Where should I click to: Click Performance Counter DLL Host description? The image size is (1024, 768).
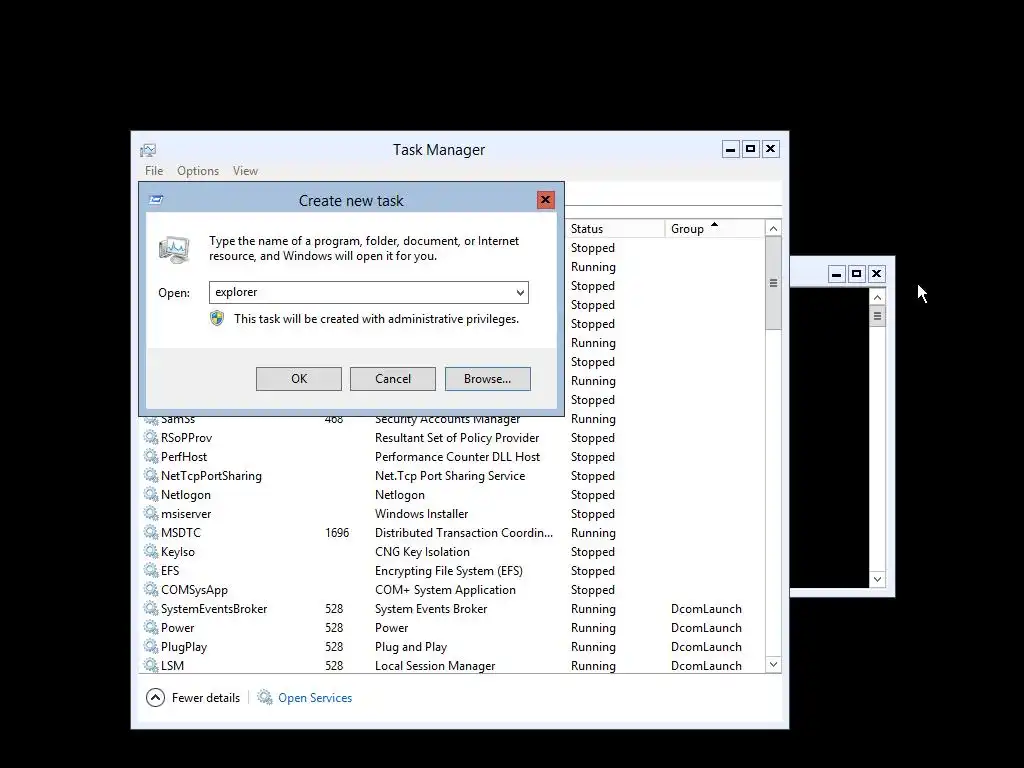click(x=457, y=456)
